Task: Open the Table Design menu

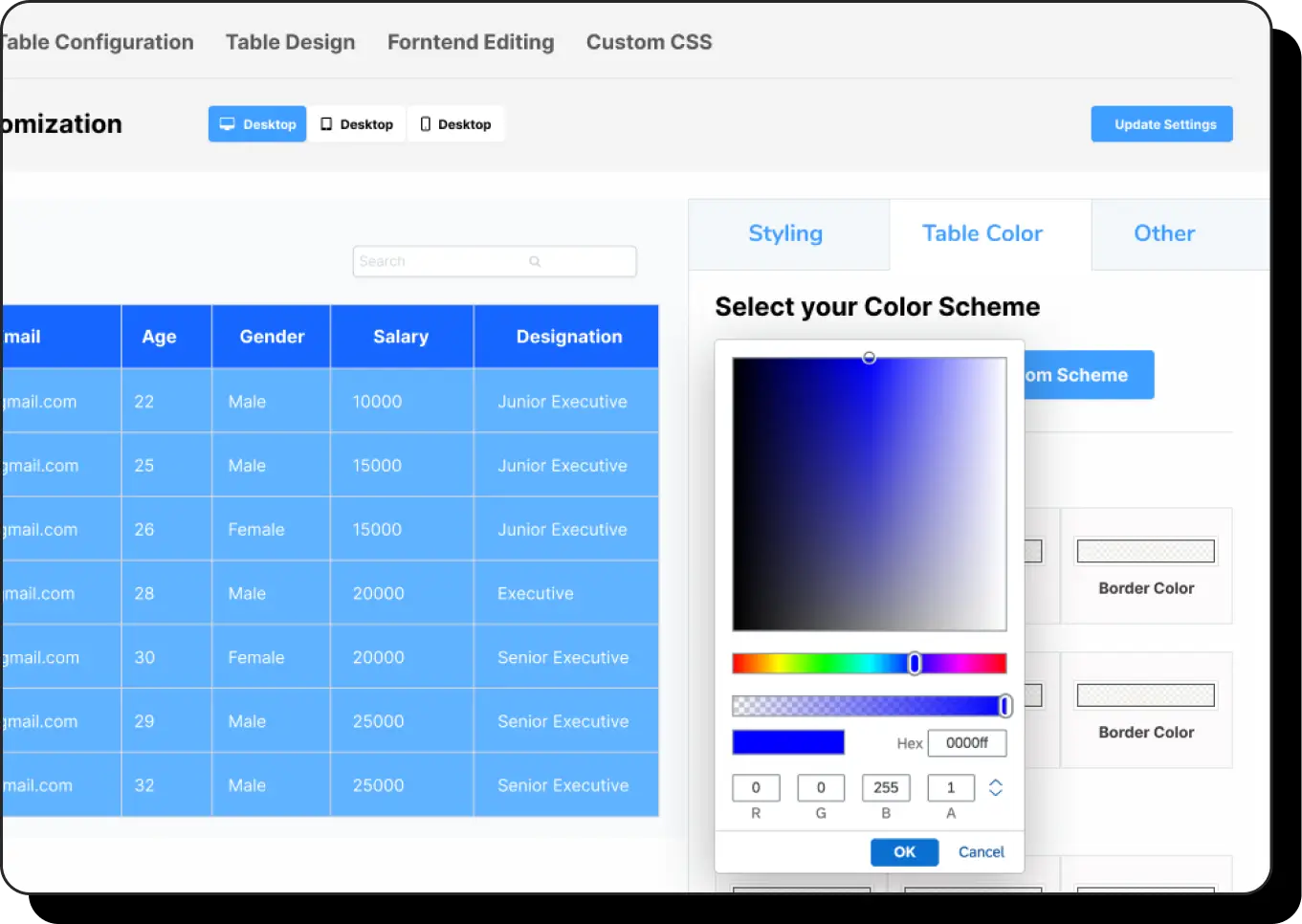Action: click(x=290, y=42)
